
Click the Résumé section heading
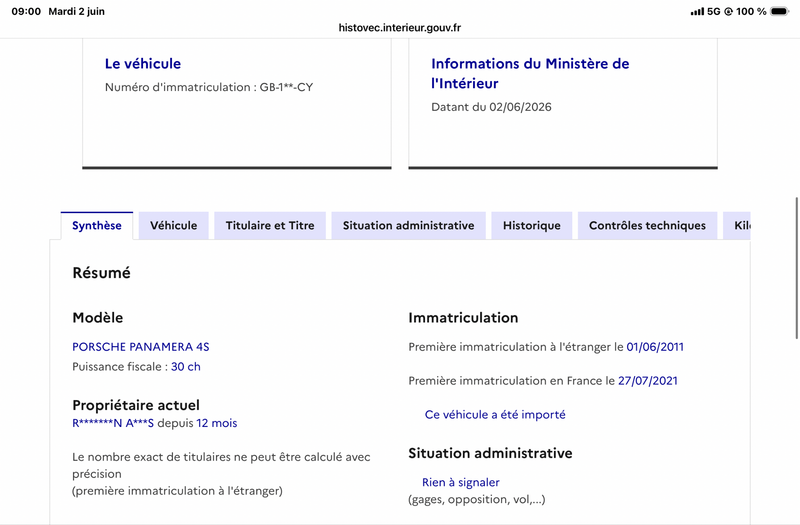(x=102, y=273)
